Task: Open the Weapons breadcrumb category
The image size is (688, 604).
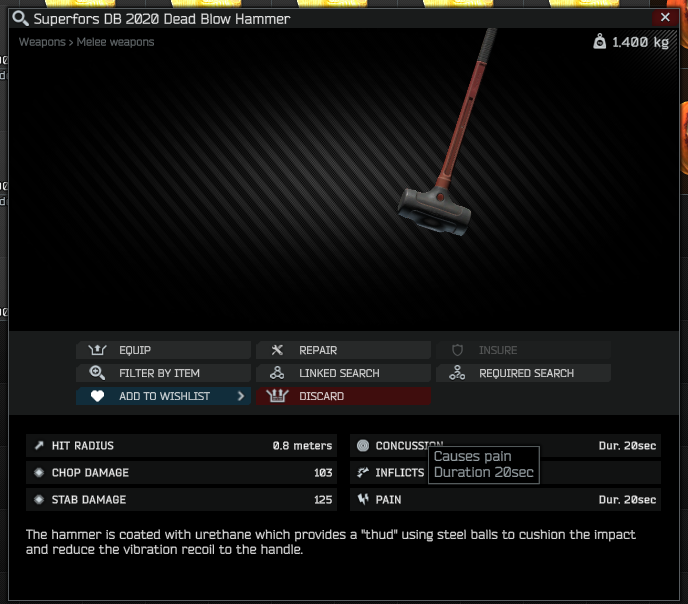Action: pos(42,42)
